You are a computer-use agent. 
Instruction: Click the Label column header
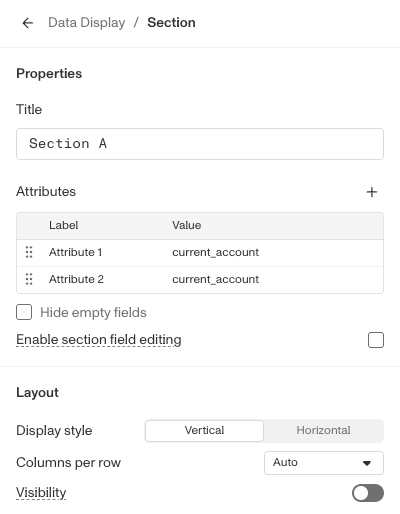click(x=63, y=225)
